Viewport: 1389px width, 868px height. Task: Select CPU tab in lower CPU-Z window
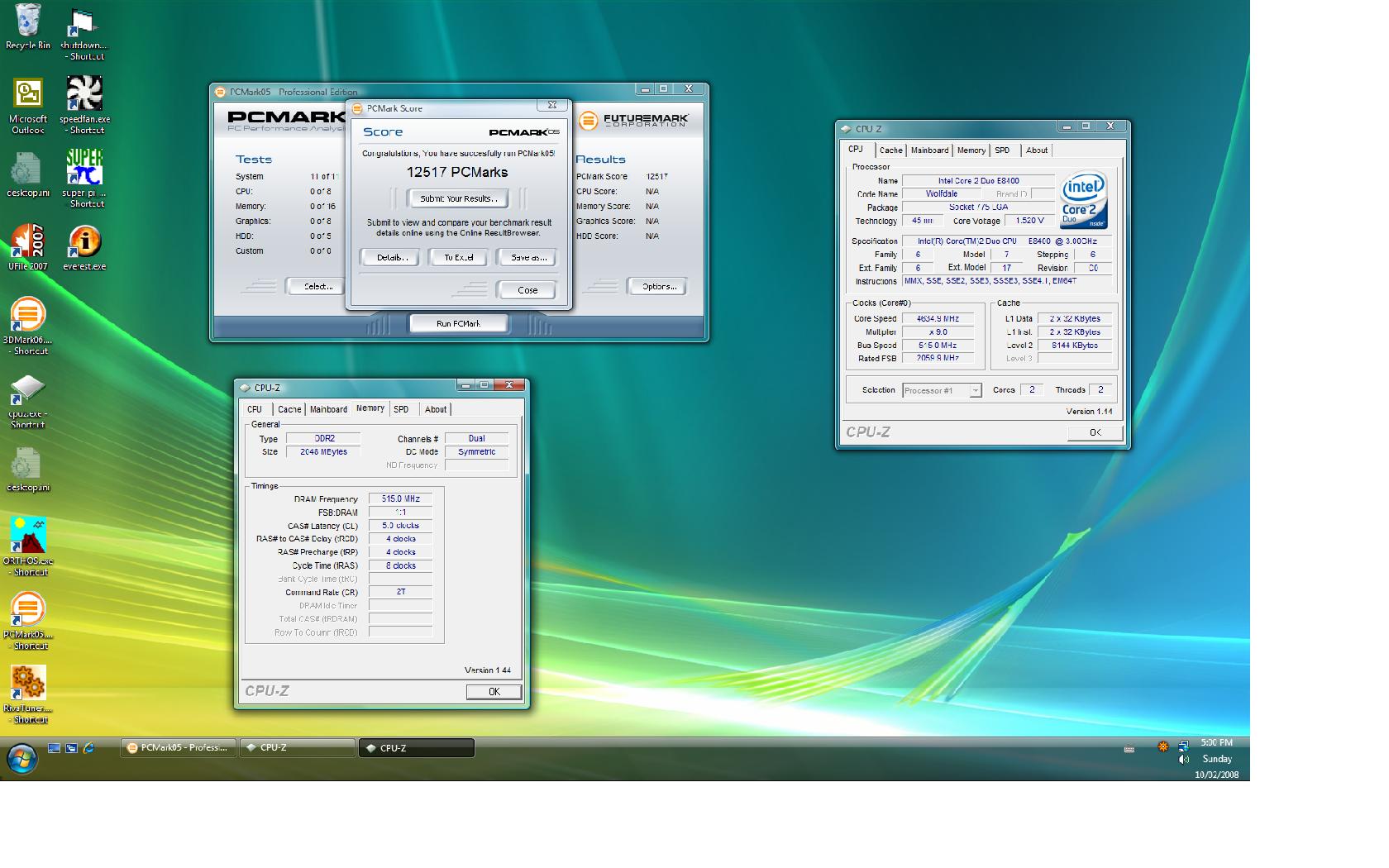point(255,409)
